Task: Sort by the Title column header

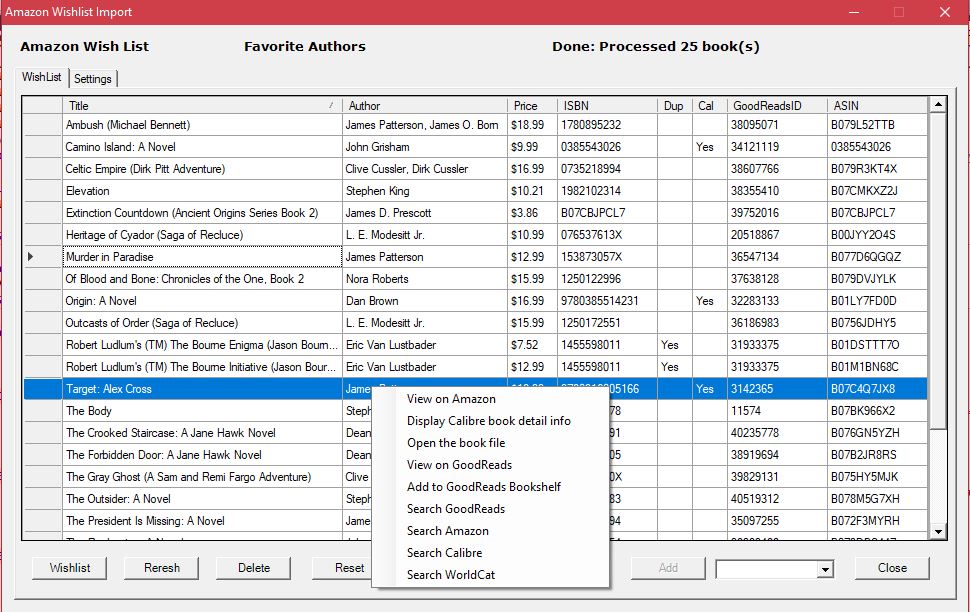Action: pyautogui.click(x=202, y=106)
